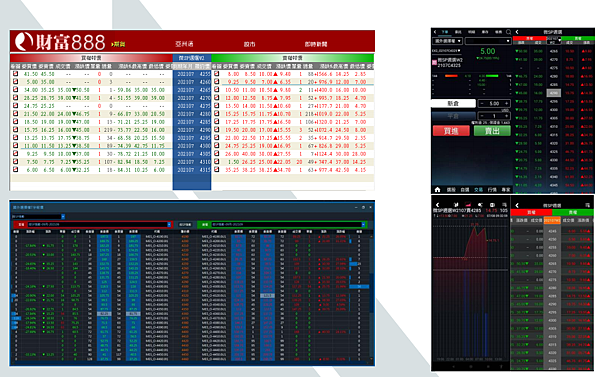The width and height of the screenshot is (600, 377).
Task: Tap the search magnifier in the mobile order screen
Action: [509, 32]
